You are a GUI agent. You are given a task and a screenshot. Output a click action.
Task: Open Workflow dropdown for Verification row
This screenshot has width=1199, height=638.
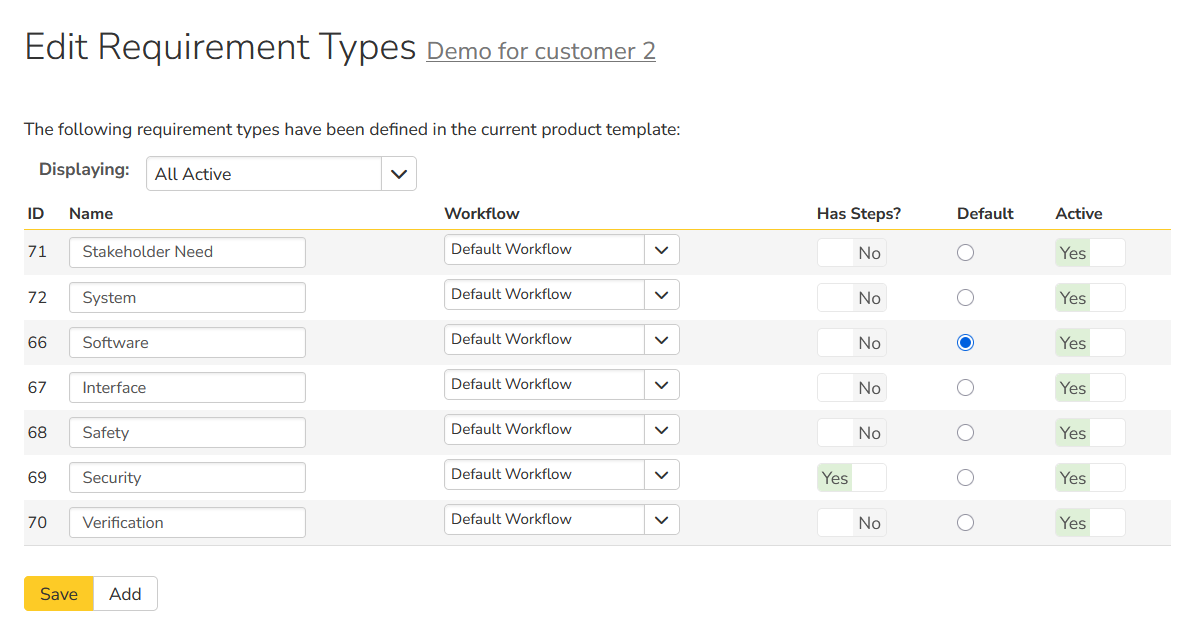coord(561,520)
